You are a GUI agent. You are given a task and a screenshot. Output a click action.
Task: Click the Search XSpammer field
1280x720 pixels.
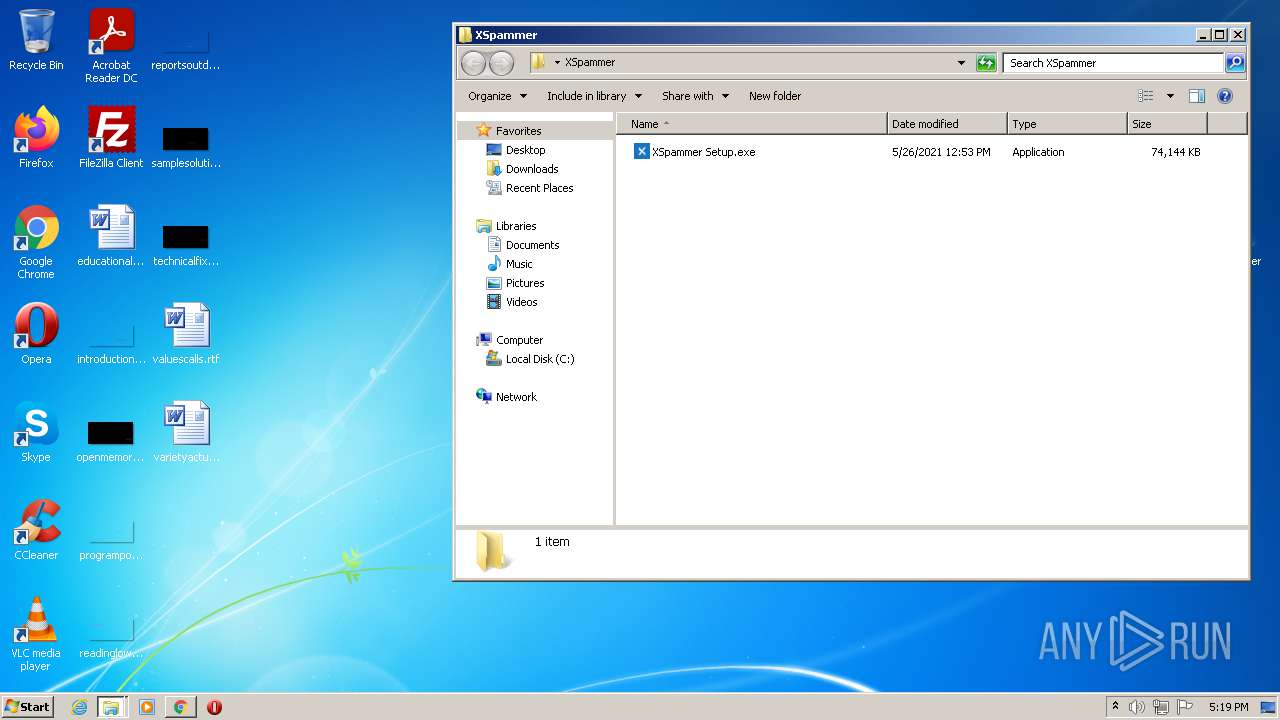click(x=1113, y=63)
